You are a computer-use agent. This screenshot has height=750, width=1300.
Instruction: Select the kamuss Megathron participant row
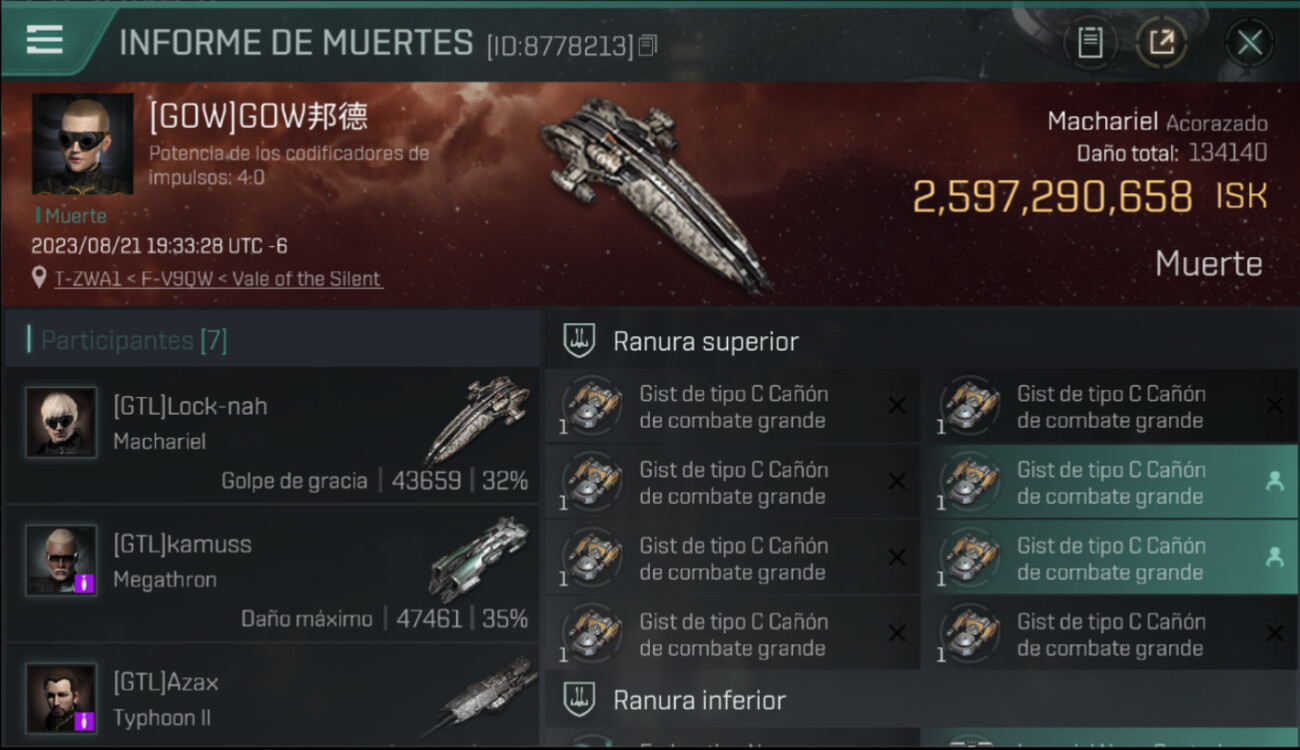(x=272, y=573)
